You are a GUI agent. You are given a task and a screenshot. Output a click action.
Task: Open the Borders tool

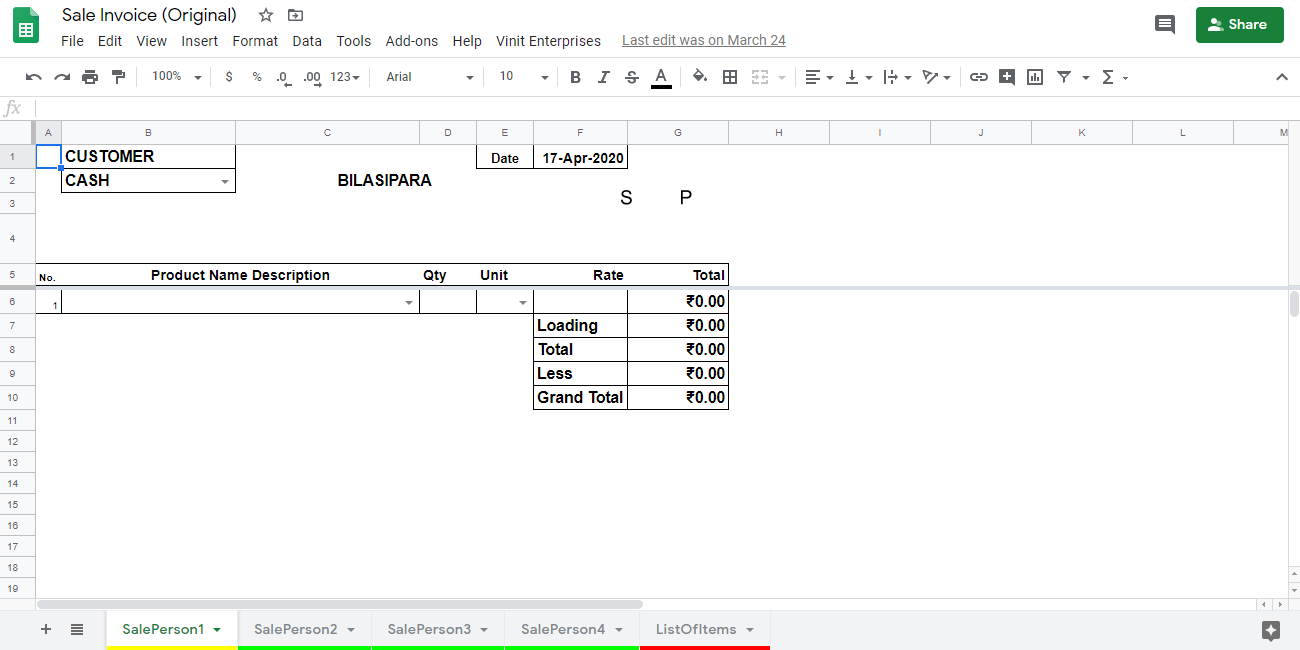pyautogui.click(x=730, y=76)
